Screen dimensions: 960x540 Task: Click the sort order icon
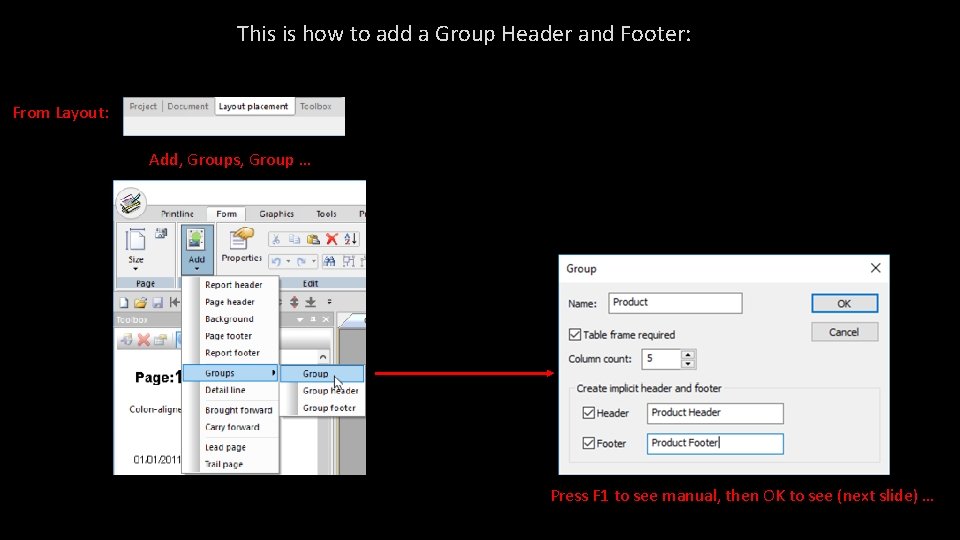pos(350,239)
